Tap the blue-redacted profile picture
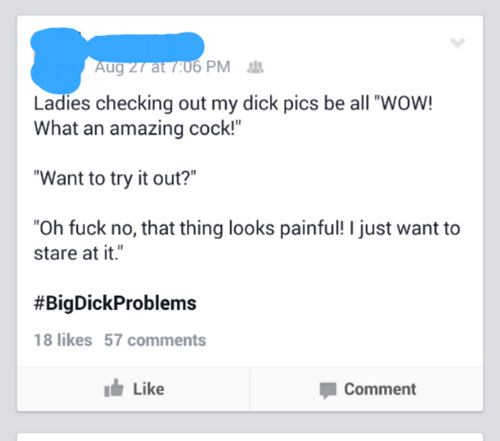 pyautogui.click(x=57, y=61)
